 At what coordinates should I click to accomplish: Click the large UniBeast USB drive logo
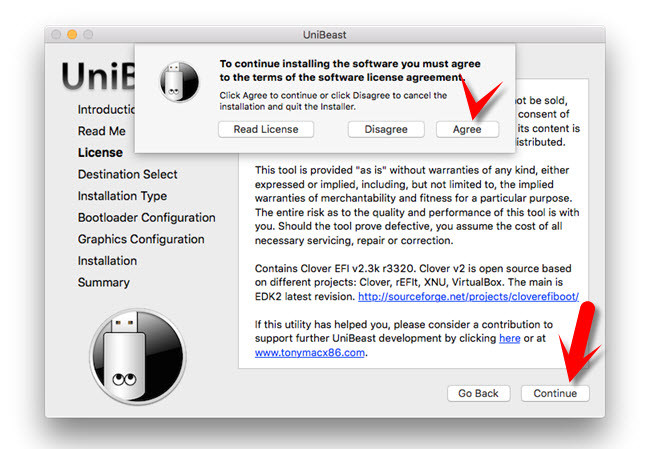138,357
